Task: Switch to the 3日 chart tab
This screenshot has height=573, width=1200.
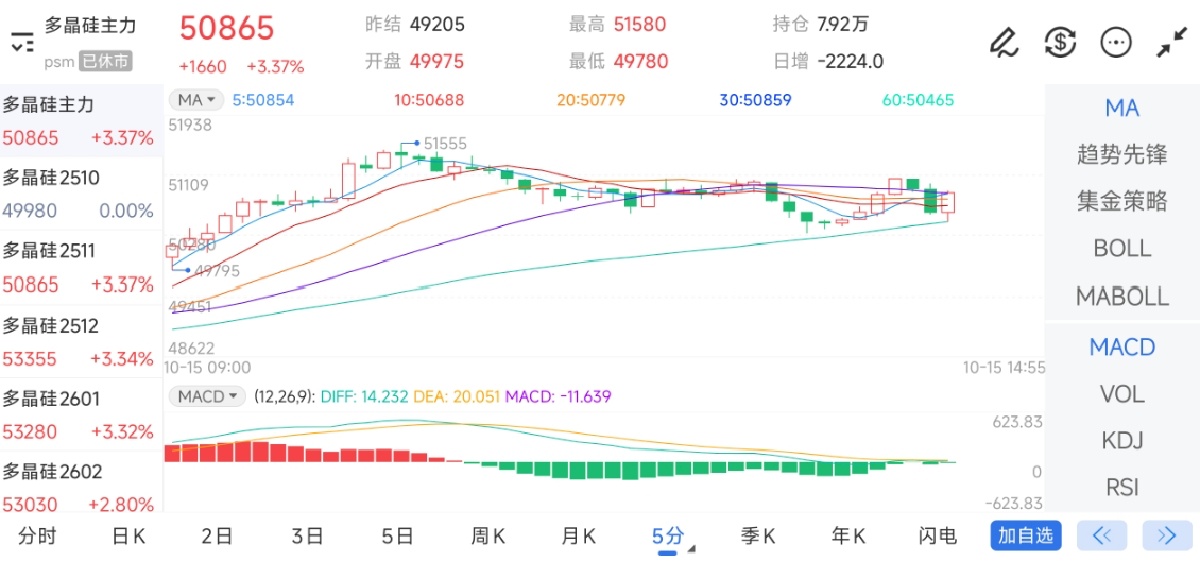Action: pos(307,536)
